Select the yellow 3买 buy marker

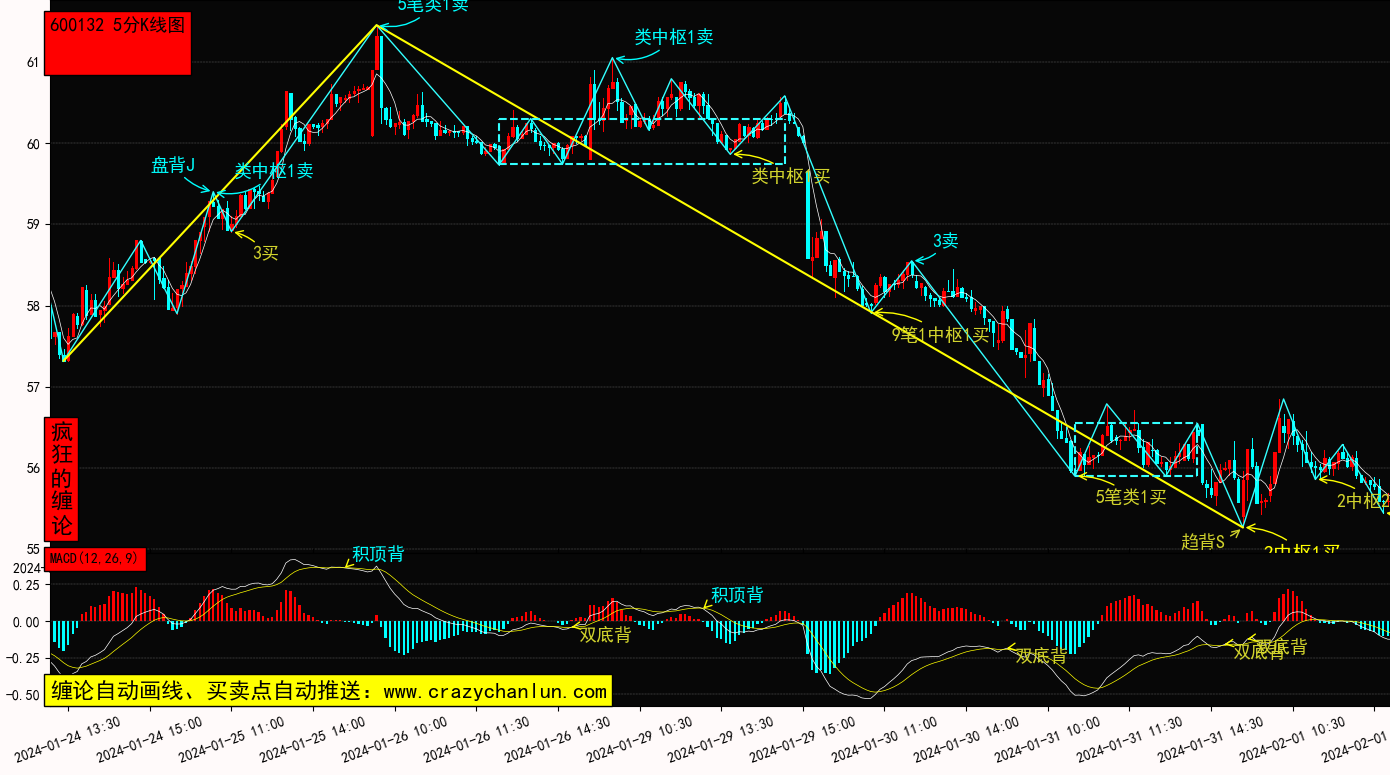click(265, 253)
